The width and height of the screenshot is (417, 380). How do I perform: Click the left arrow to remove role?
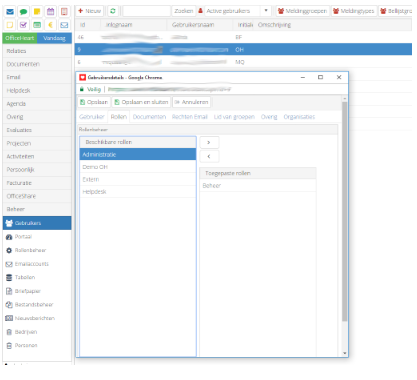[209, 156]
